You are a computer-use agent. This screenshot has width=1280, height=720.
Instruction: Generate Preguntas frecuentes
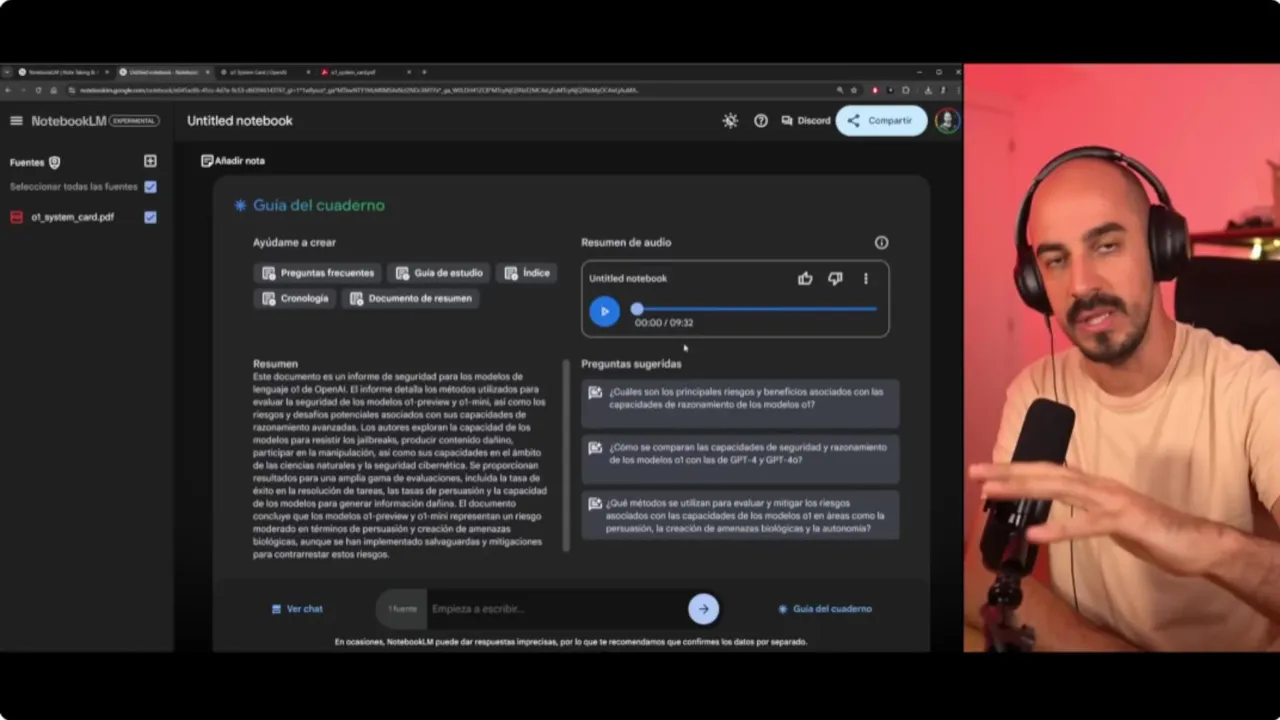(317, 273)
